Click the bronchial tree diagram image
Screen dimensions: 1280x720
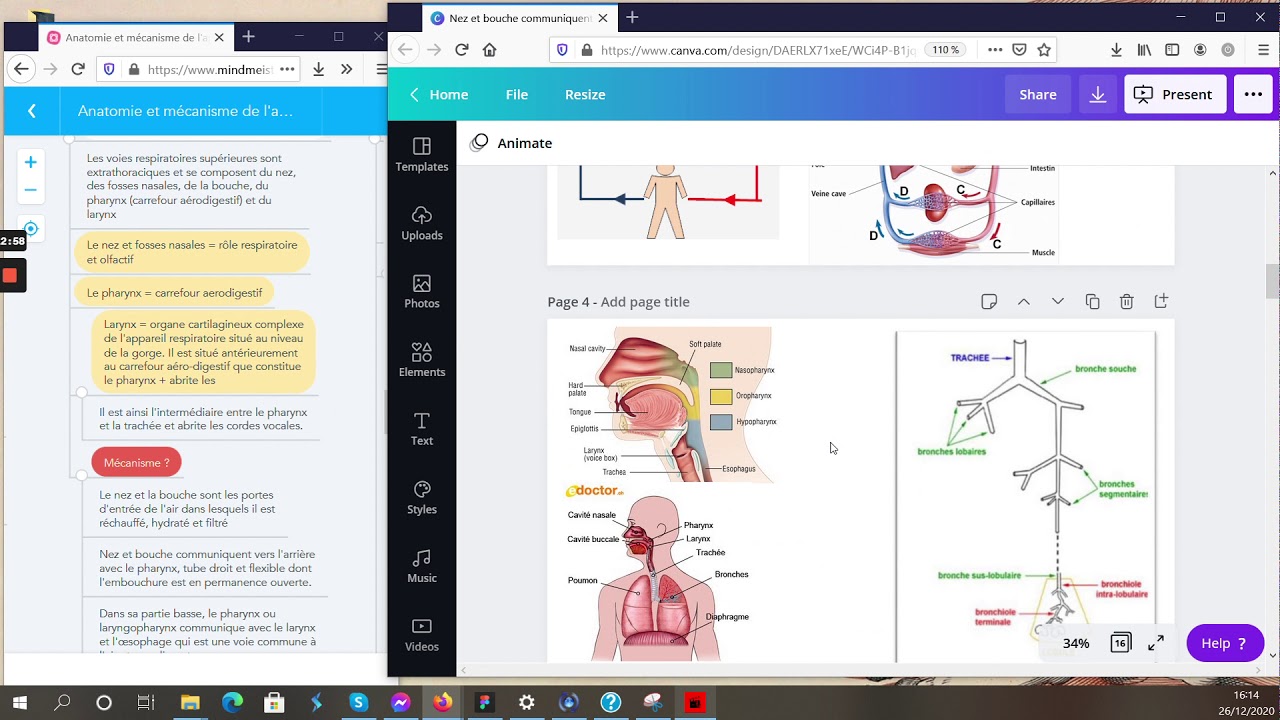pos(1026,495)
